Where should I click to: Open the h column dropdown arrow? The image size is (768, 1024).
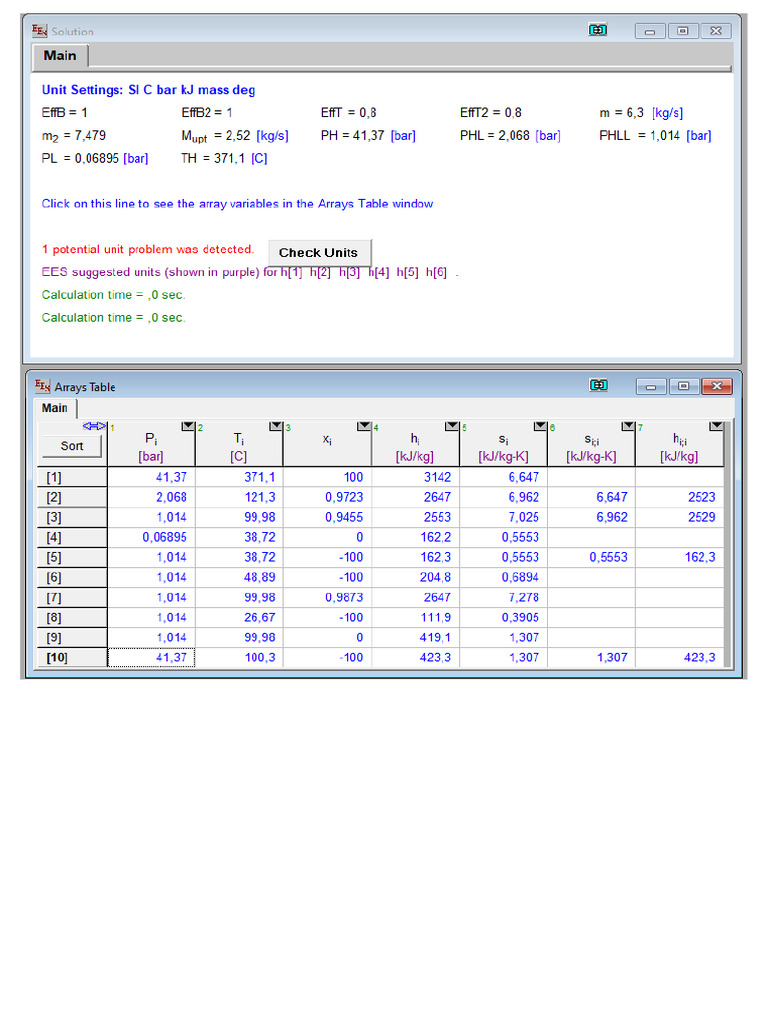(452, 426)
